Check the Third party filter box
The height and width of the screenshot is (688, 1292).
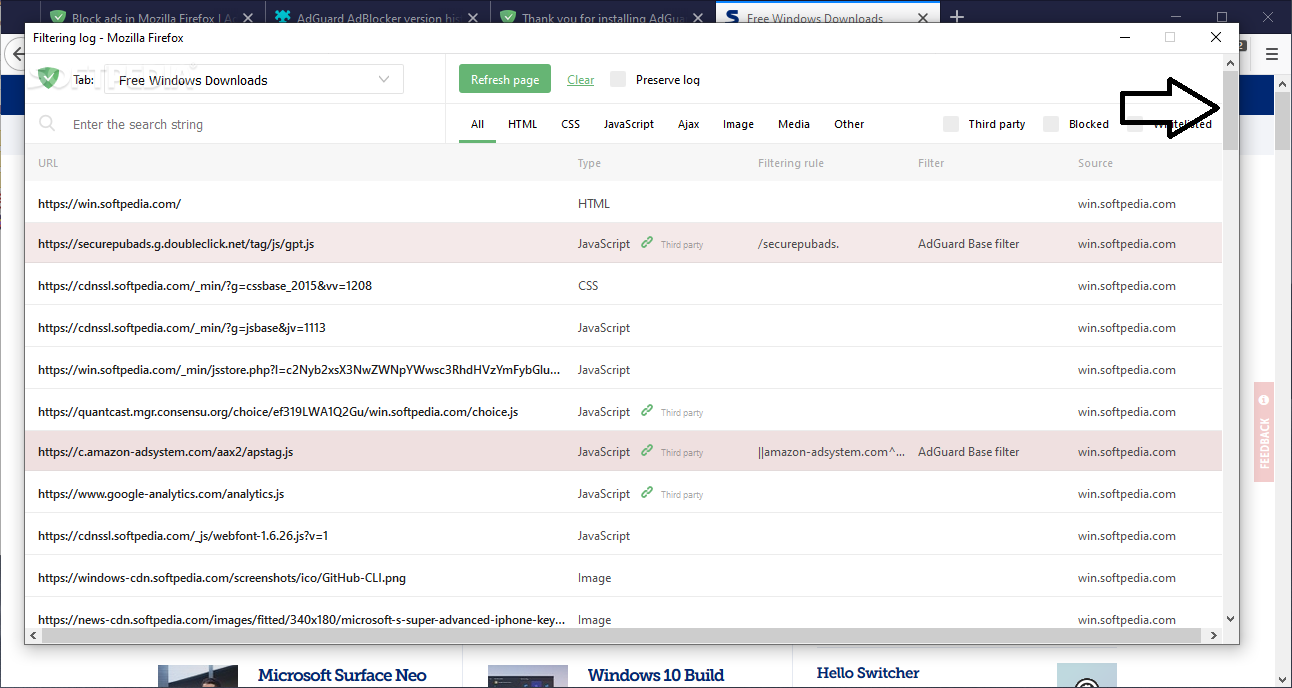coord(951,124)
